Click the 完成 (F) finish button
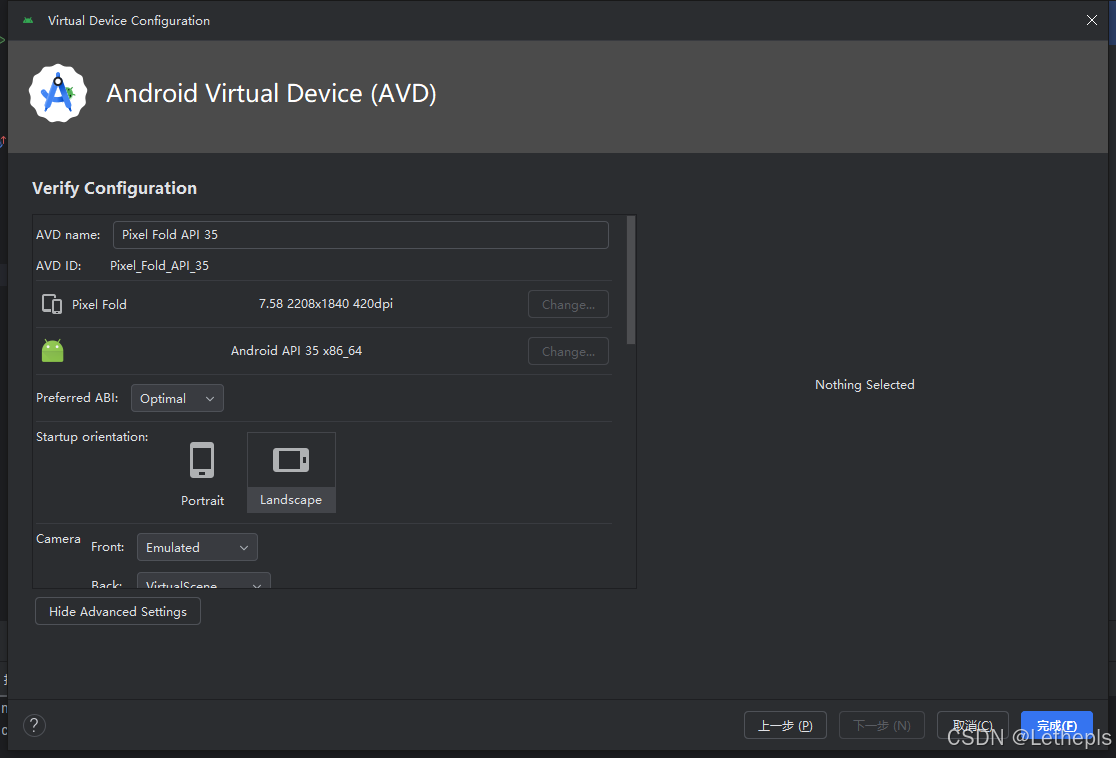 pos(1057,725)
